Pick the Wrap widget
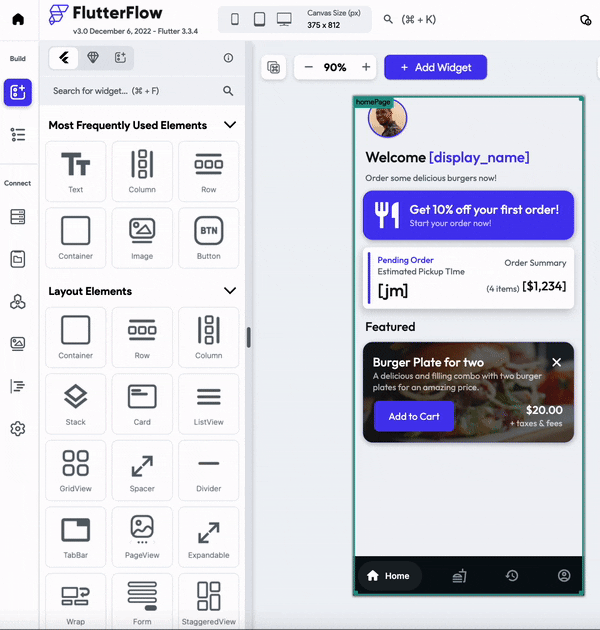 click(76, 601)
